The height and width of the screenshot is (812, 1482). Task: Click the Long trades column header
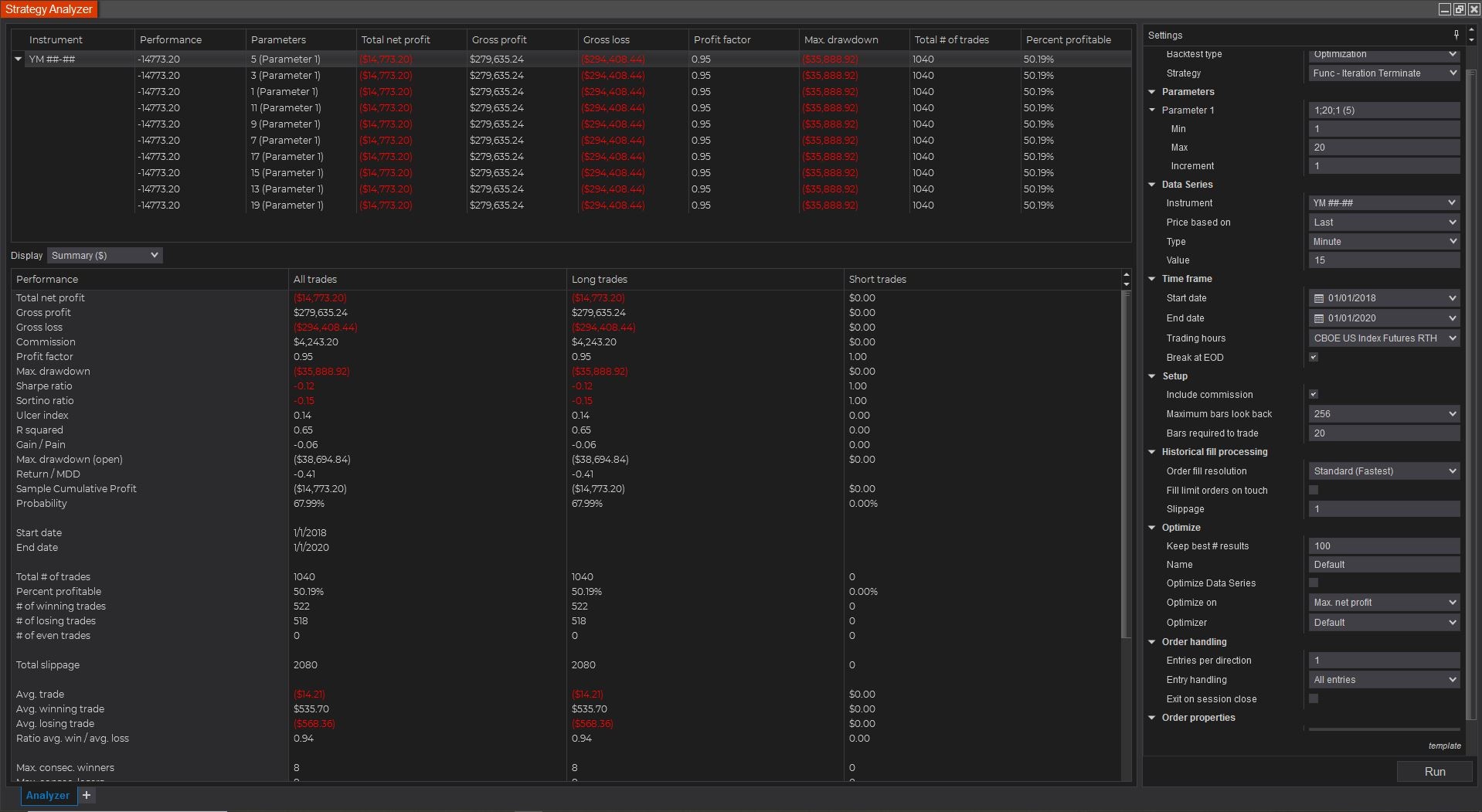coord(705,279)
